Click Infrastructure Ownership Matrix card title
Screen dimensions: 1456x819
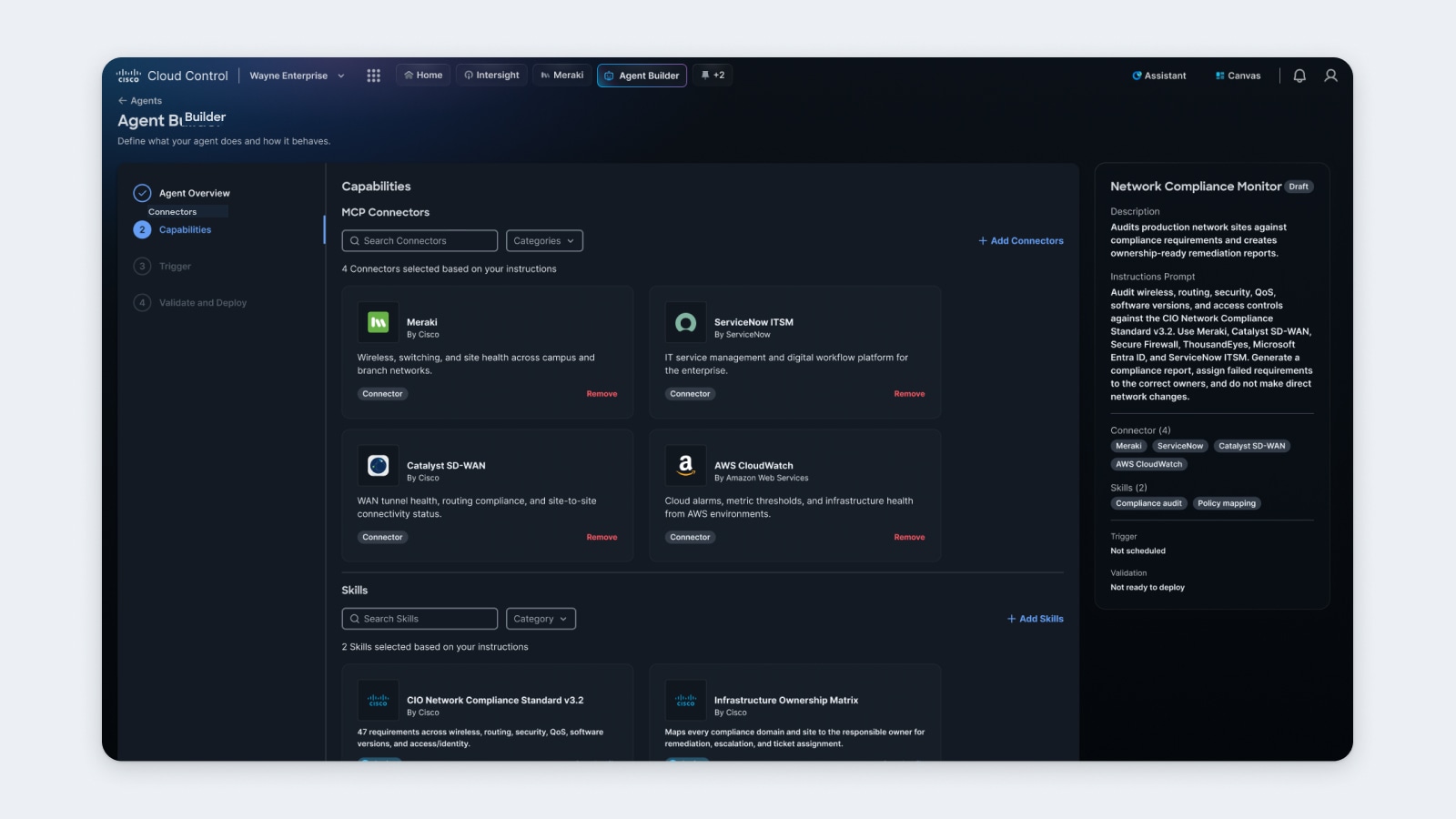coord(786,701)
